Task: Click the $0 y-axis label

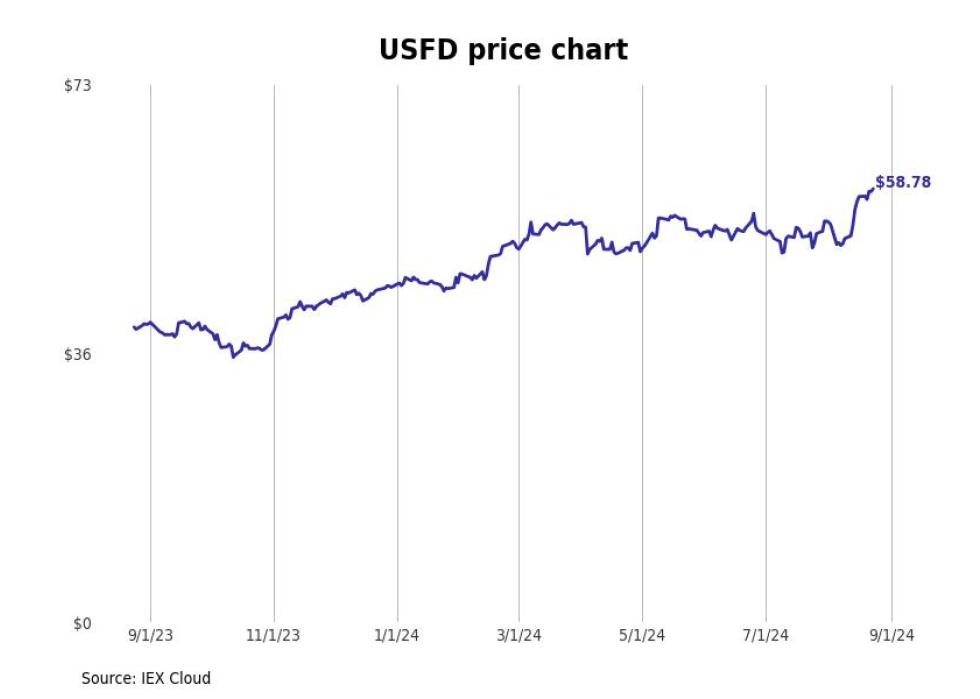Action: click(82, 624)
